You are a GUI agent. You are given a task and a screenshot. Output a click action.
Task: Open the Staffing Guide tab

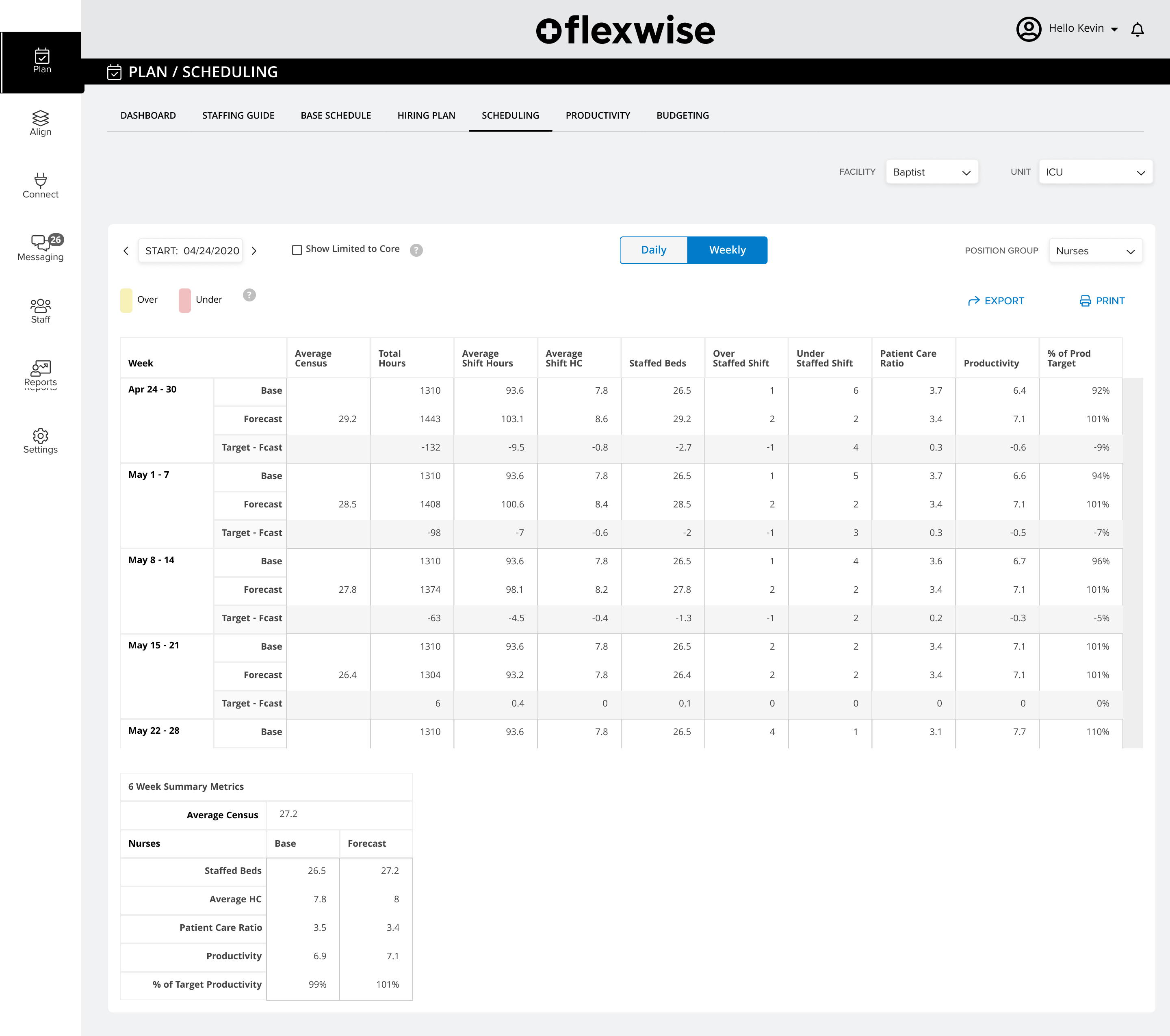238,116
